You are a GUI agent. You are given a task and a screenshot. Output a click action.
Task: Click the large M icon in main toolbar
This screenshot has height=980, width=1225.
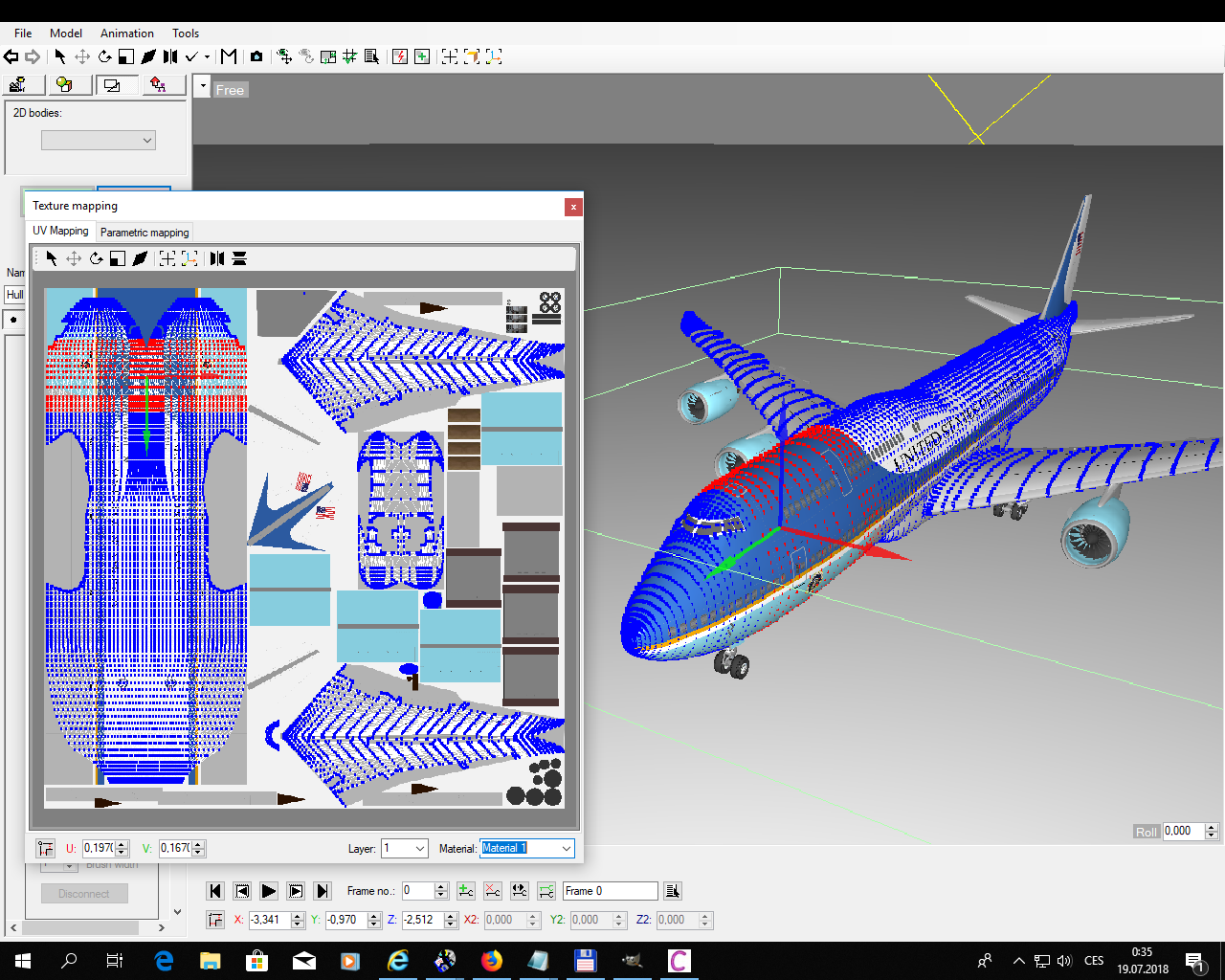pos(229,57)
